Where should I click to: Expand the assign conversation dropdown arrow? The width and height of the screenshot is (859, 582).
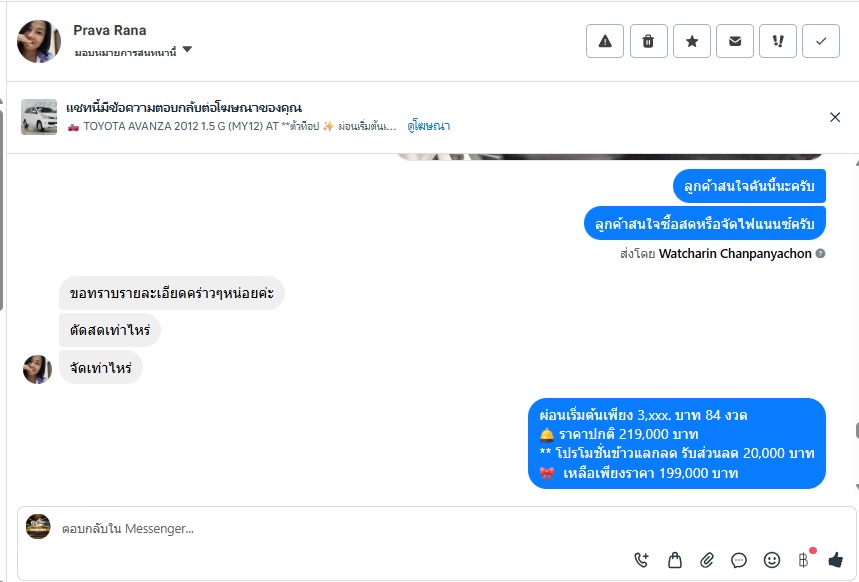pyautogui.click(x=187, y=49)
